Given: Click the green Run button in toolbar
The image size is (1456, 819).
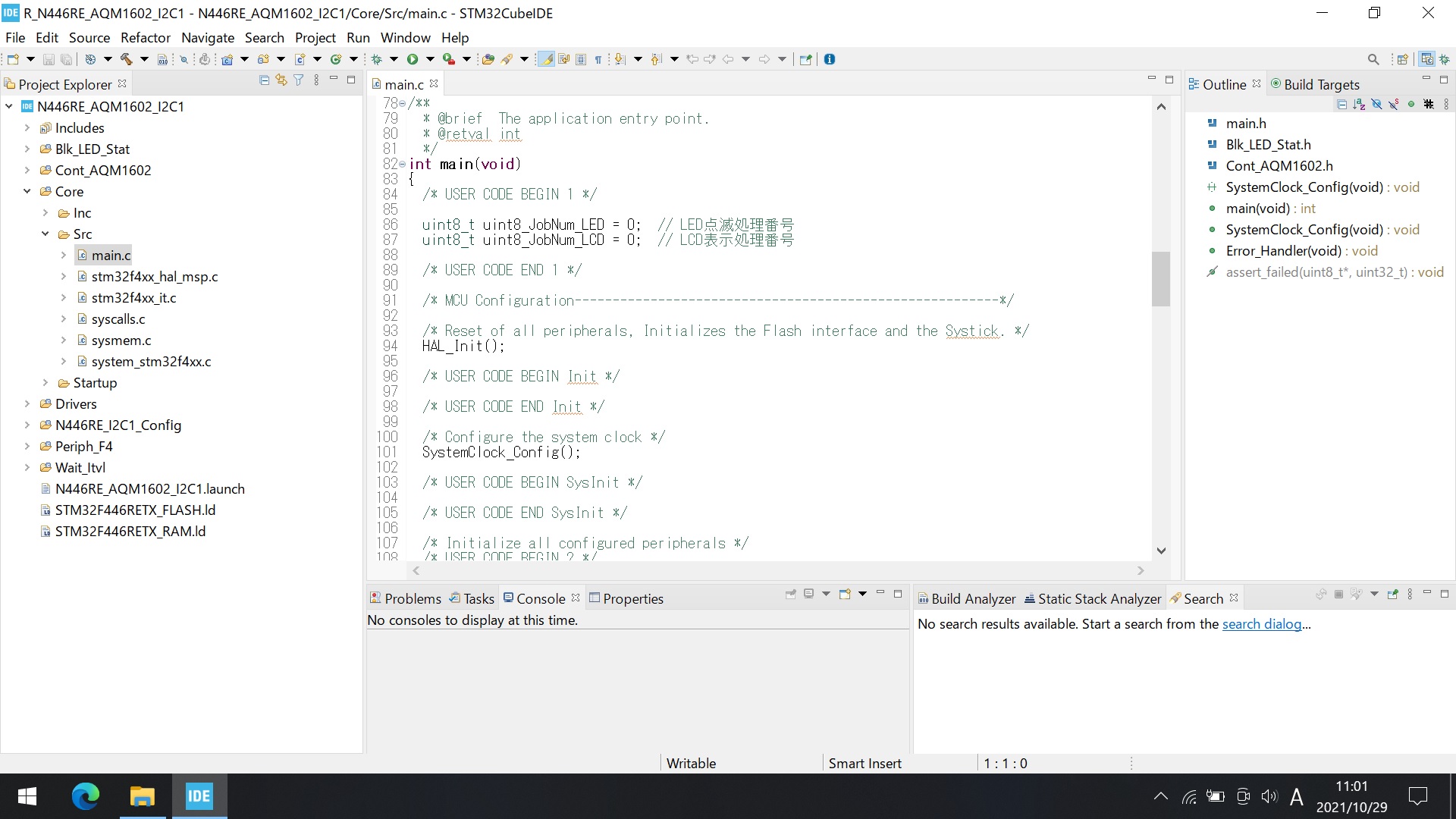Looking at the screenshot, I should 413,59.
